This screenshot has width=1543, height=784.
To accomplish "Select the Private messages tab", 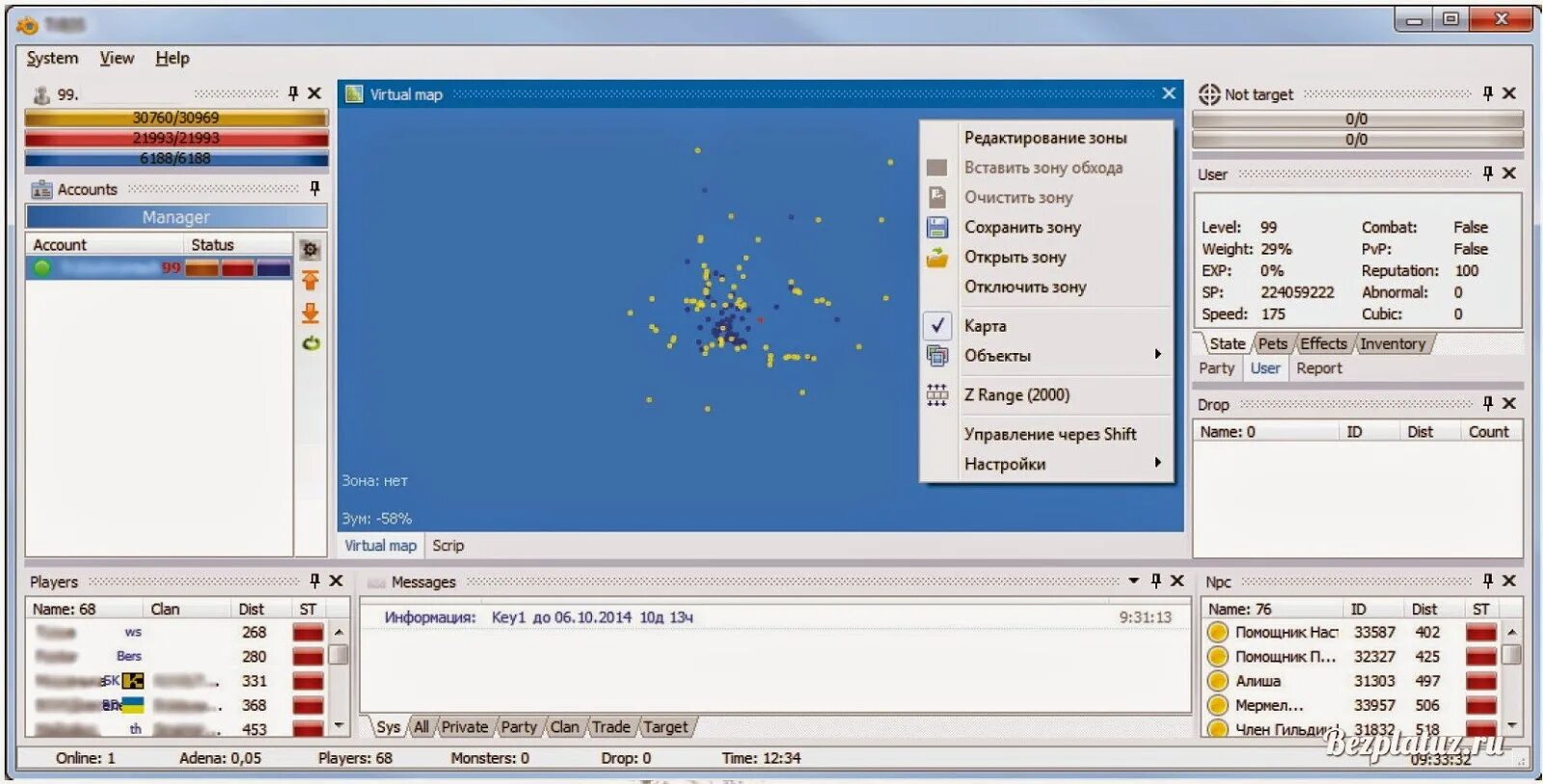I will click(x=465, y=727).
